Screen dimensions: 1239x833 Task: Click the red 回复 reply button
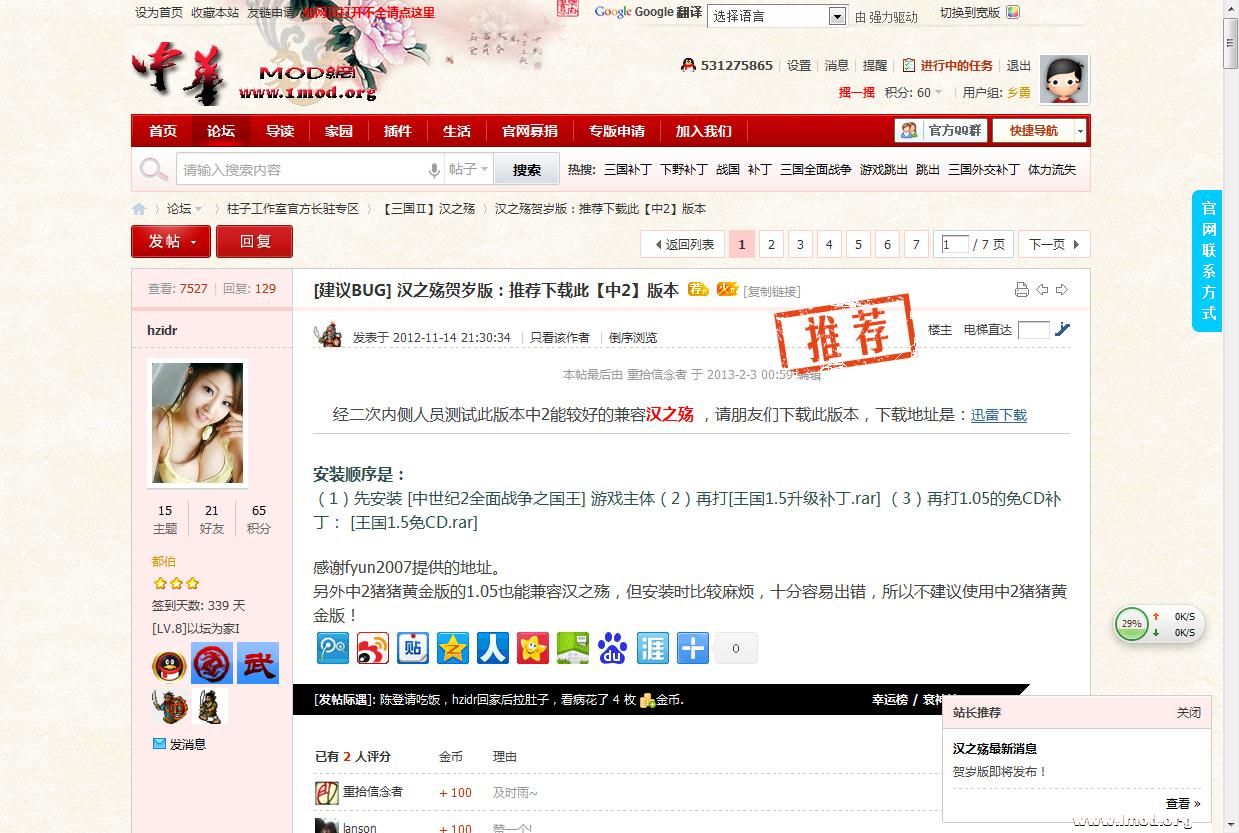254,242
